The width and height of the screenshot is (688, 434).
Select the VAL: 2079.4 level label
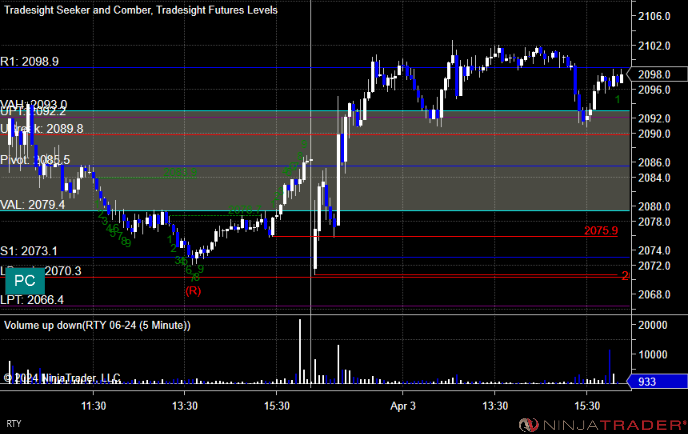tap(32, 204)
